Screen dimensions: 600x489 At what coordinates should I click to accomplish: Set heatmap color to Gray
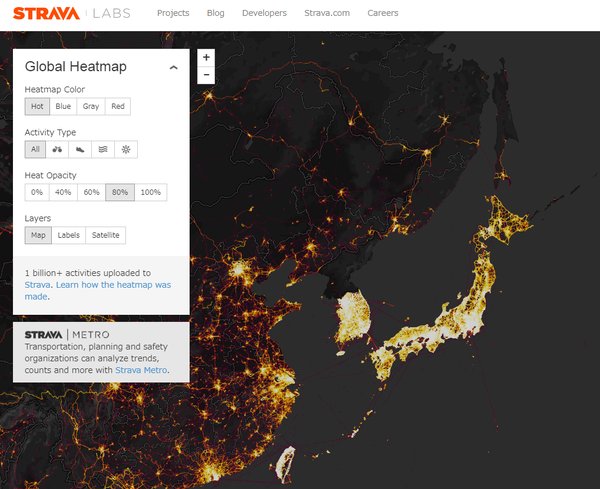(91, 106)
